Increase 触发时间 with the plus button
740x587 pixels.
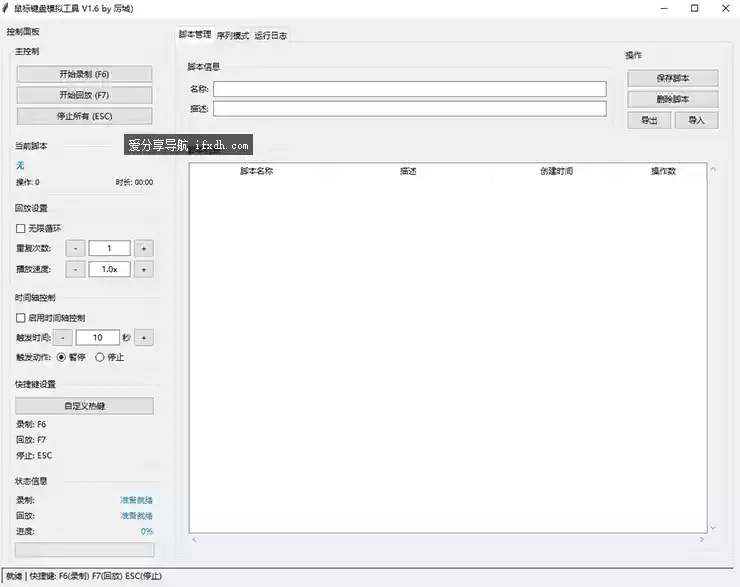click(x=144, y=338)
